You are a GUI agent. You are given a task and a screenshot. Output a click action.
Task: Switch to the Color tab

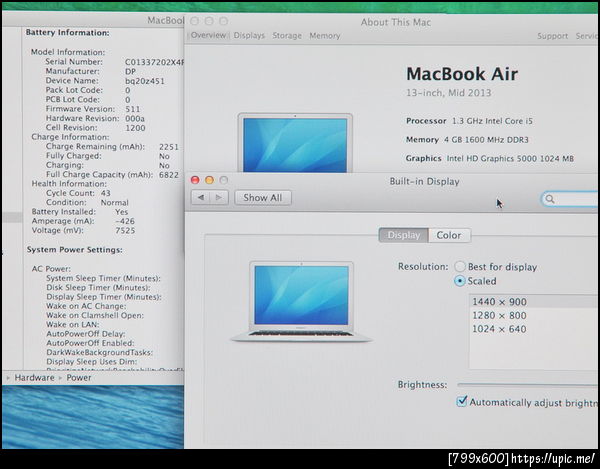[x=449, y=235]
